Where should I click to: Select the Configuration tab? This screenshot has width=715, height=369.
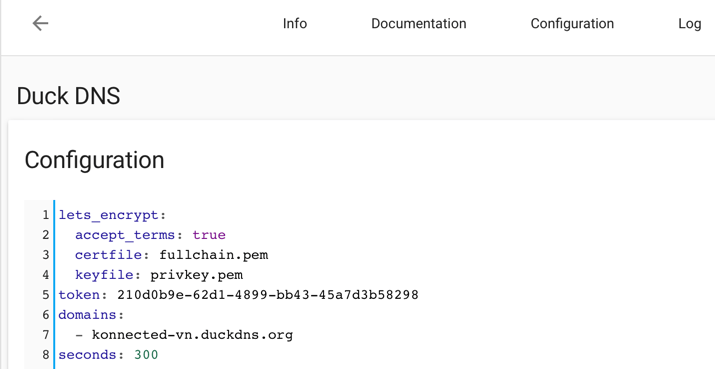(572, 24)
